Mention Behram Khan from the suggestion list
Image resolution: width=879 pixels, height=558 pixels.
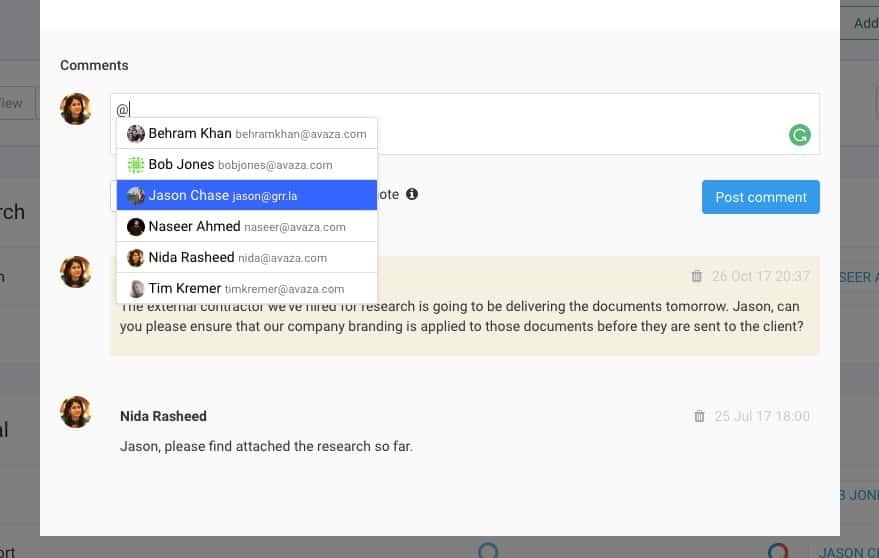246,134
